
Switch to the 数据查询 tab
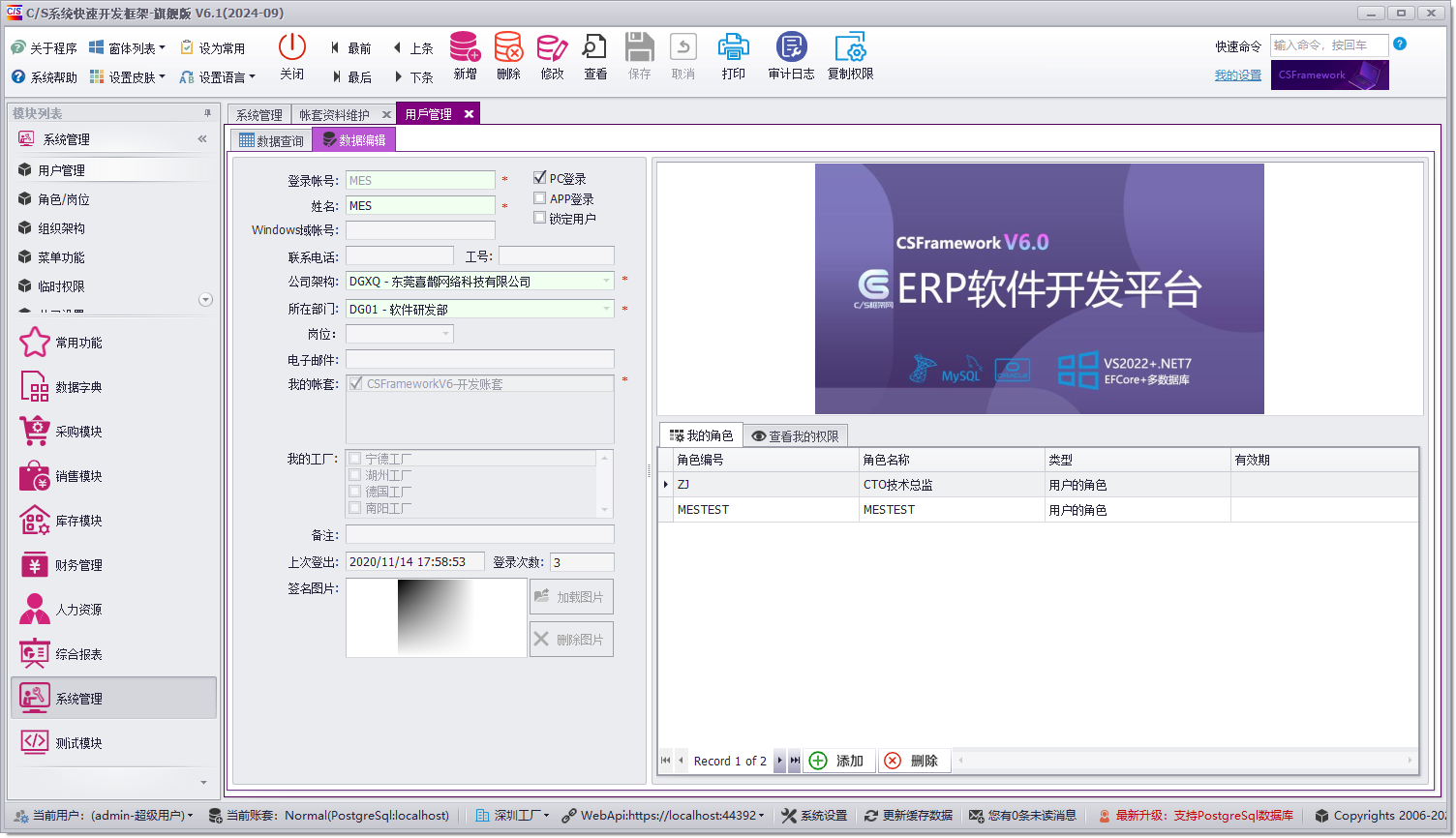click(271, 138)
